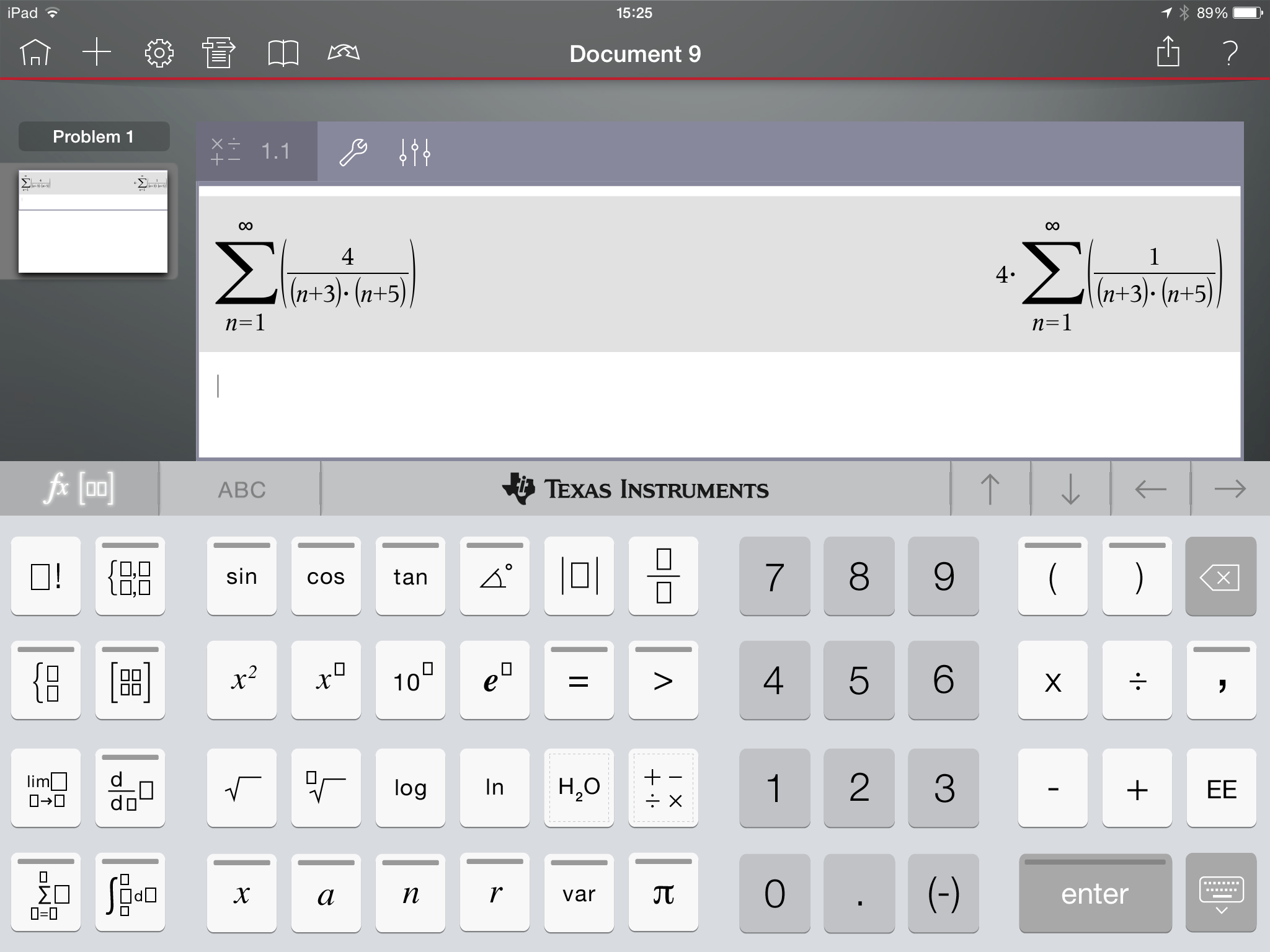This screenshot has width=1270, height=952.
Task: Insert the pi symbol
Action: click(x=663, y=894)
